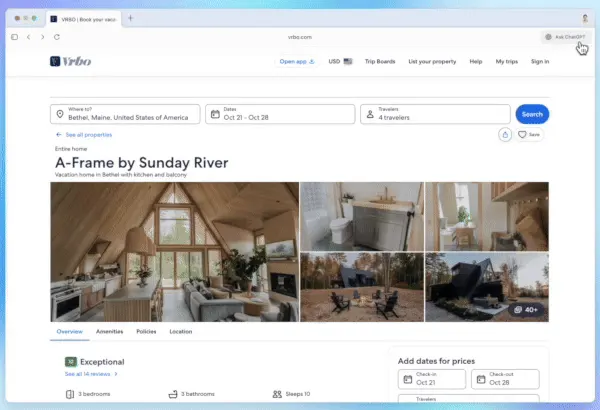Image resolution: width=600 pixels, height=410 pixels.
Task: Reload the page with refresh icon
Action: point(57,37)
